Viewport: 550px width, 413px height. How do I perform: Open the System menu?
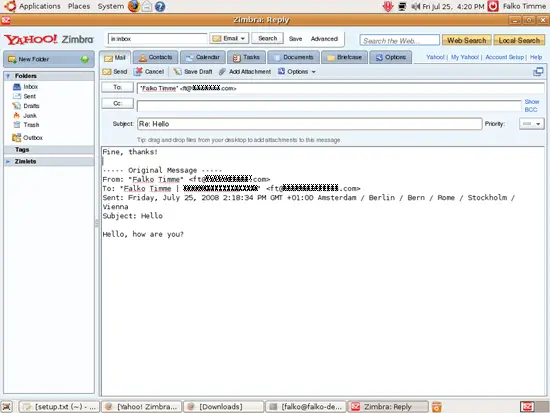tap(110, 6)
